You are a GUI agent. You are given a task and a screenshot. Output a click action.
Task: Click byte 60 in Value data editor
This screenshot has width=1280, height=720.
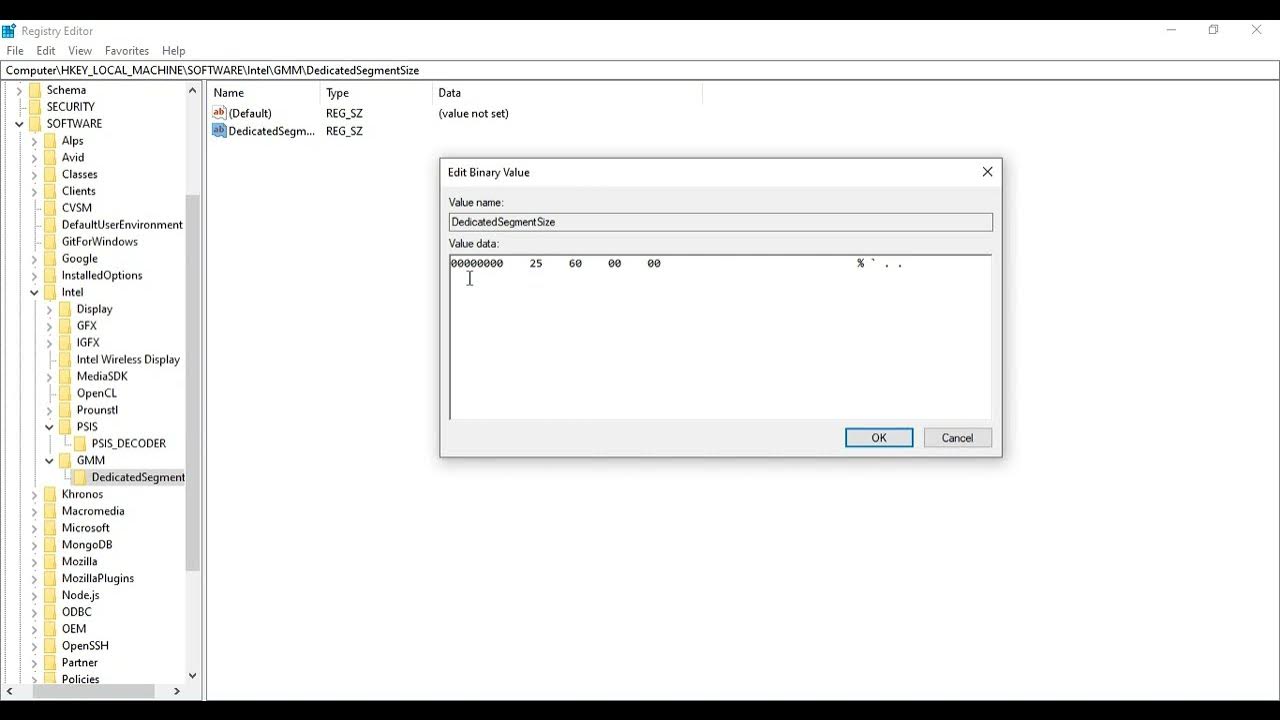click(x=575, y=264)
